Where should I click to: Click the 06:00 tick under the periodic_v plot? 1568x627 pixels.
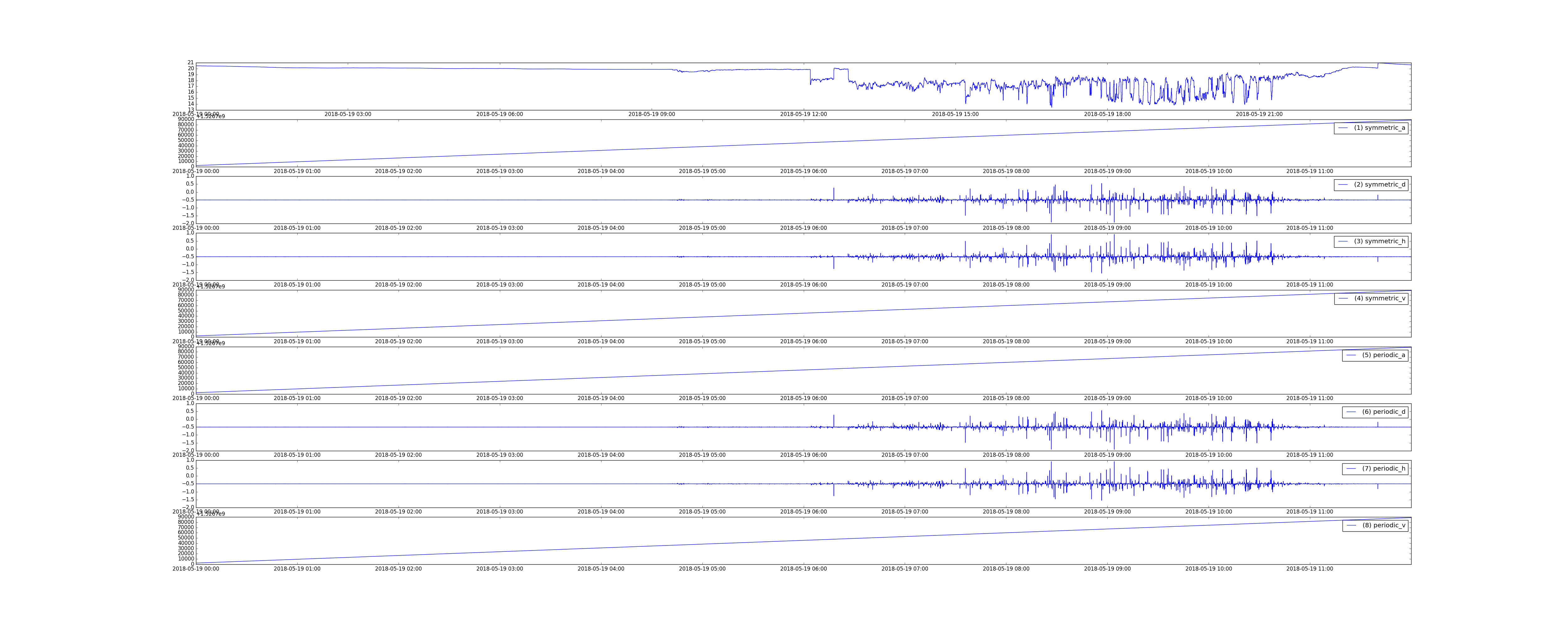[x=803, y=569]
